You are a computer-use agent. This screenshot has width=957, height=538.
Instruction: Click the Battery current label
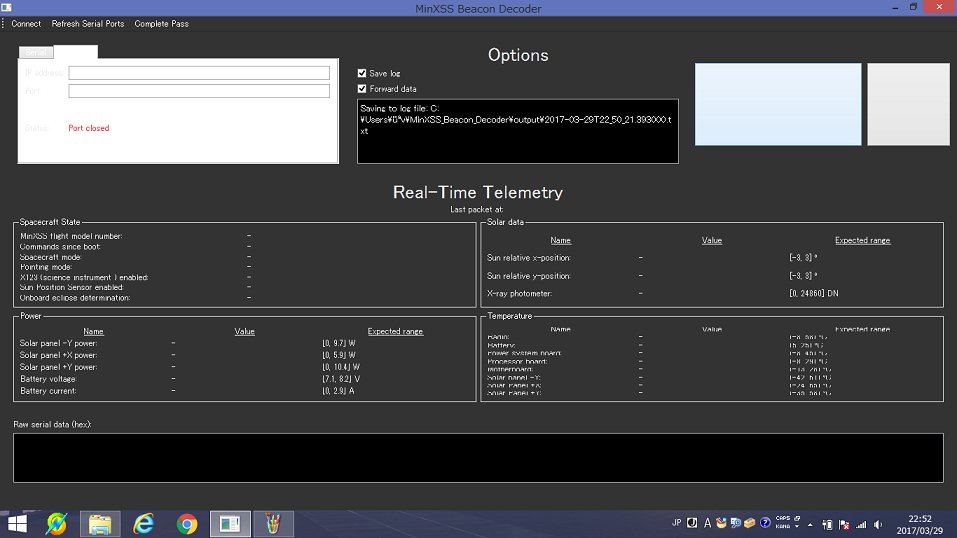(48, 391)
